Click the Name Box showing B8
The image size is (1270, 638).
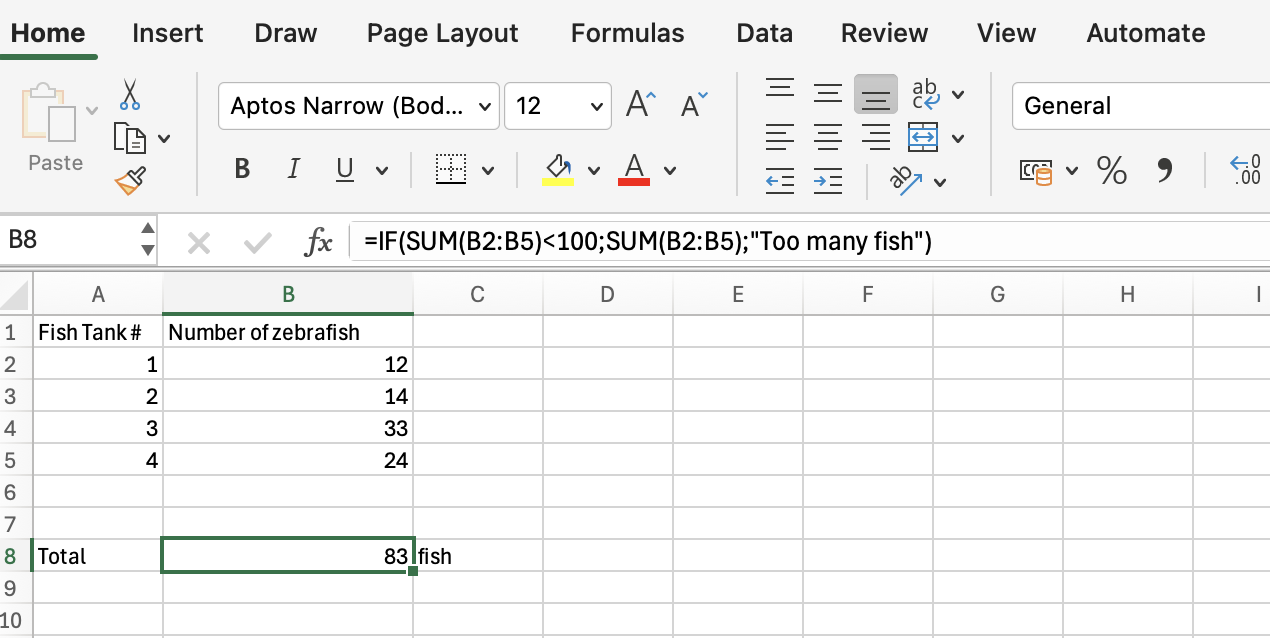68,240
